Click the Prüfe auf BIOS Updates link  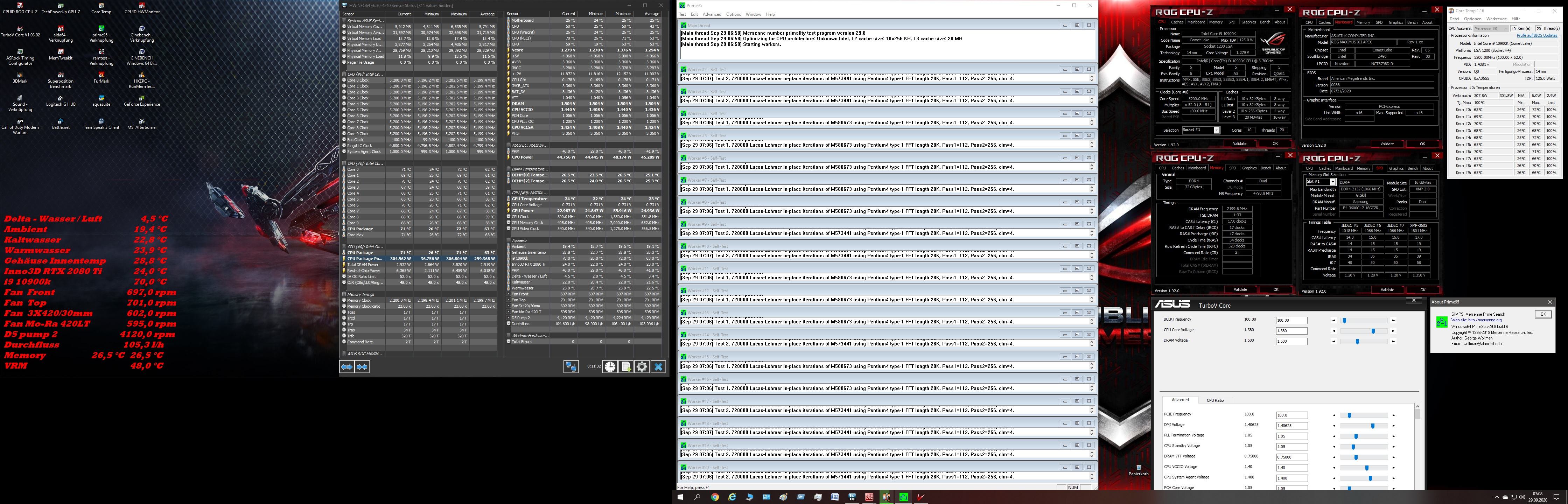(1537, 35)
